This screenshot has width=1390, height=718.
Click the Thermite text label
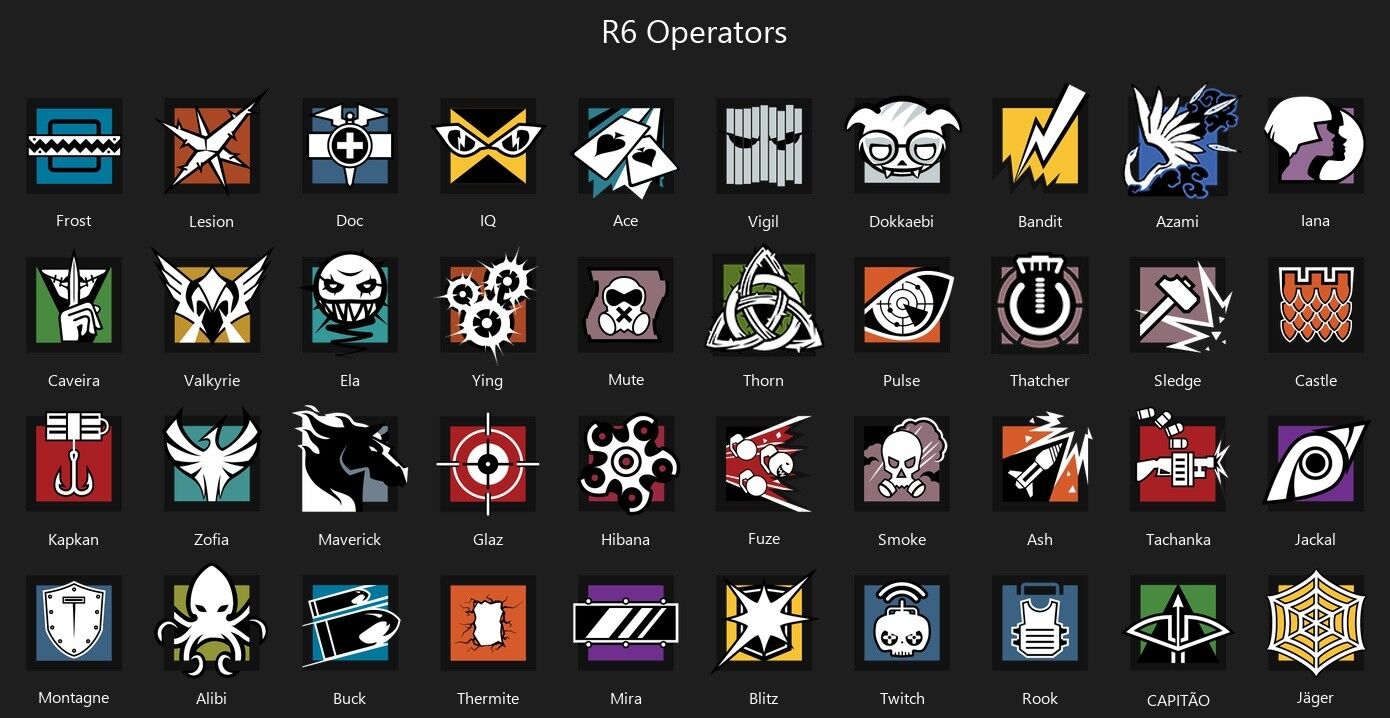pos(488,699)
